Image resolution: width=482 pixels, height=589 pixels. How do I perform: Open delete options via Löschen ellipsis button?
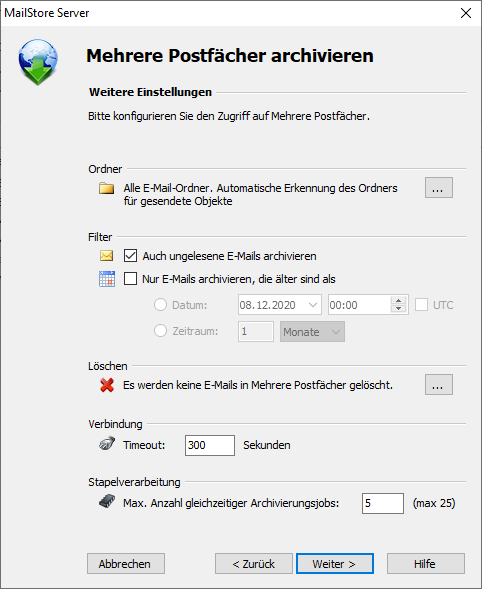point(439,385)
